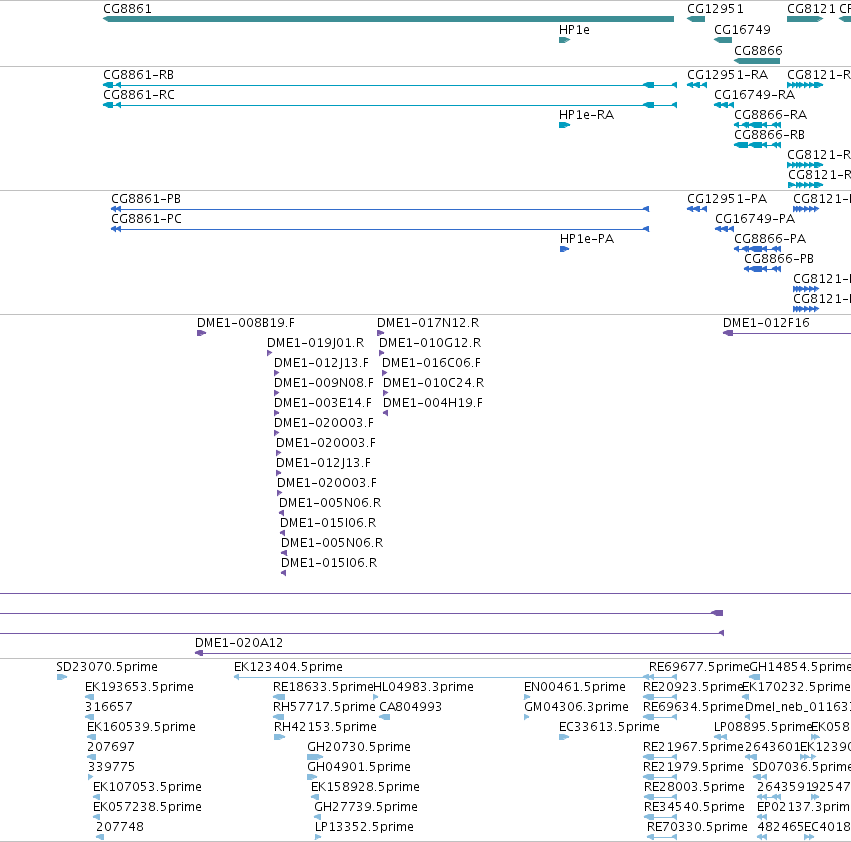Open the DME1-012F16 BAC clone
Image resolution: width=851 pixels, height=842 pixels.
point(787,333)
